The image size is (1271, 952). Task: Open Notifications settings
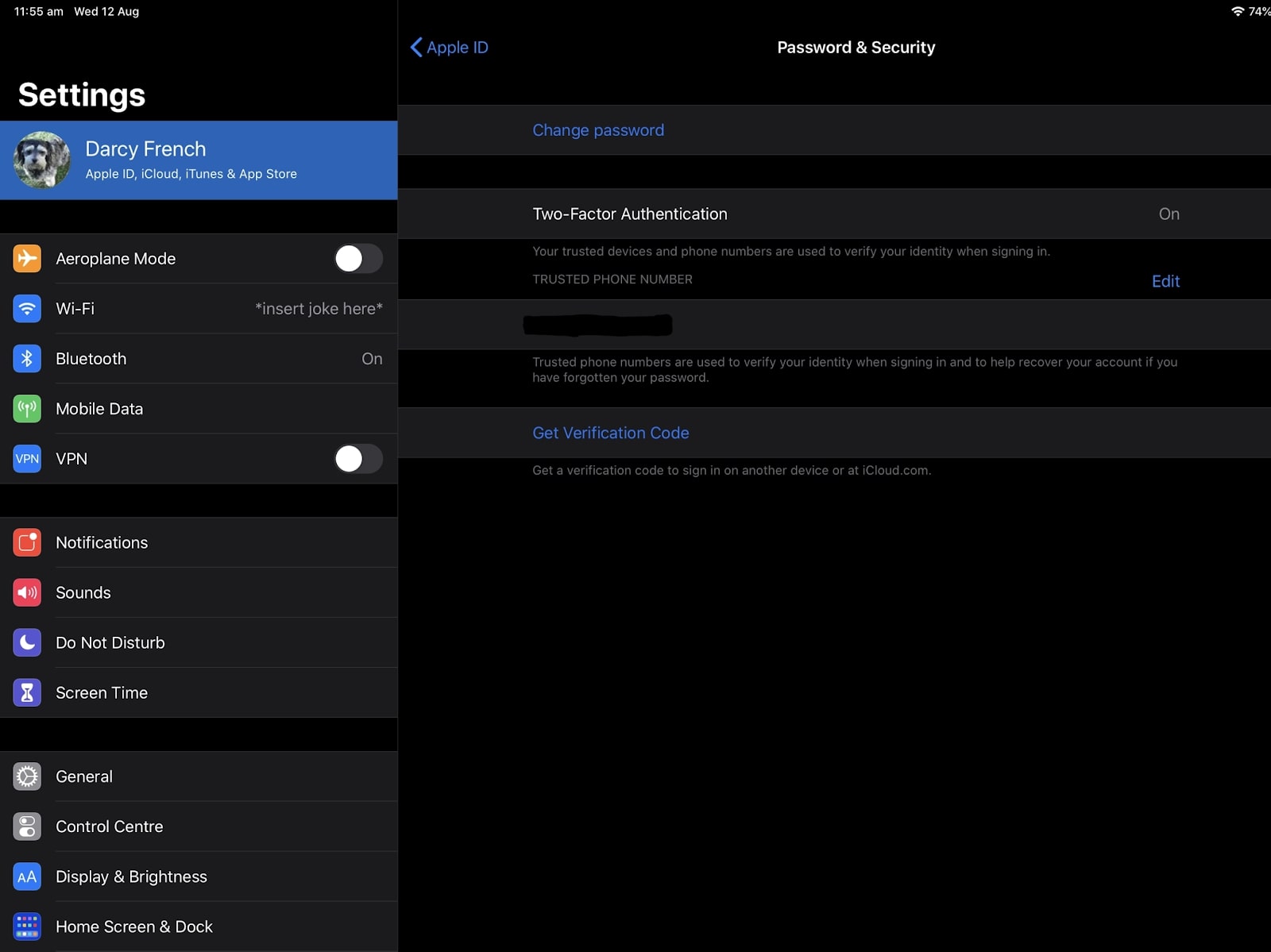coord(199,542)
